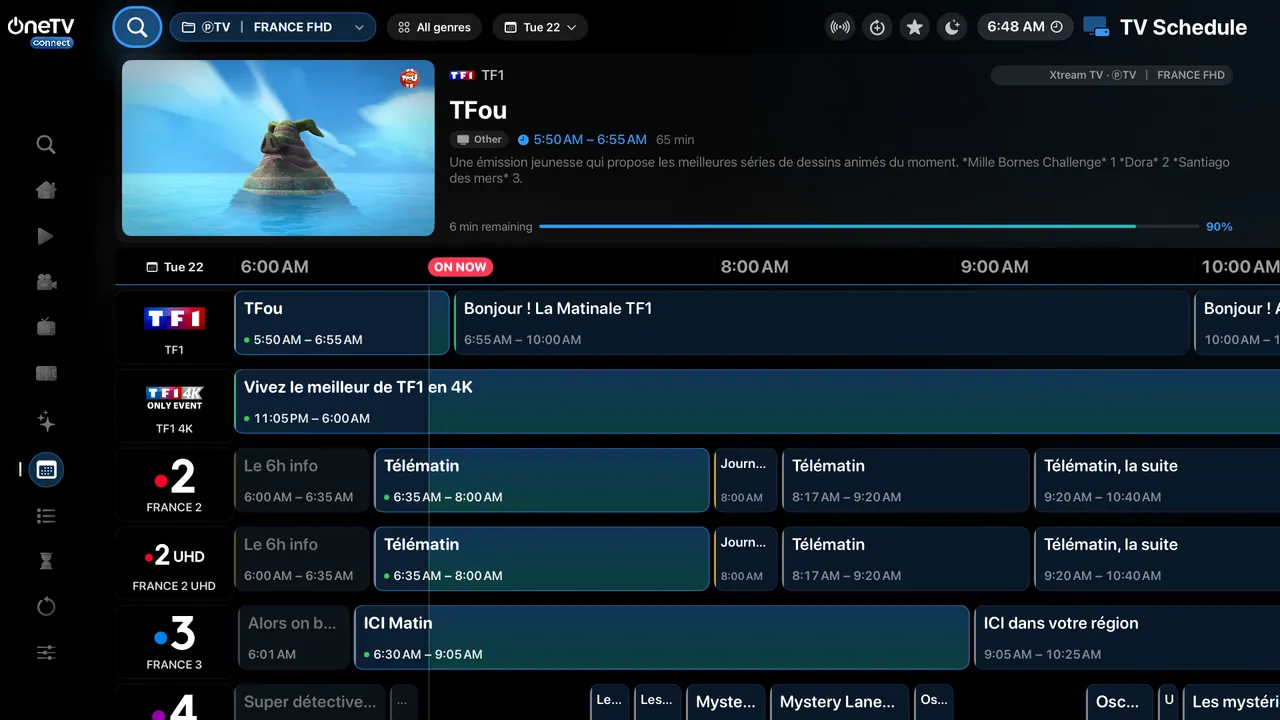1280x720 pixels.
Task: Click the TFou preview thumbnail
Action: (278, 148)
